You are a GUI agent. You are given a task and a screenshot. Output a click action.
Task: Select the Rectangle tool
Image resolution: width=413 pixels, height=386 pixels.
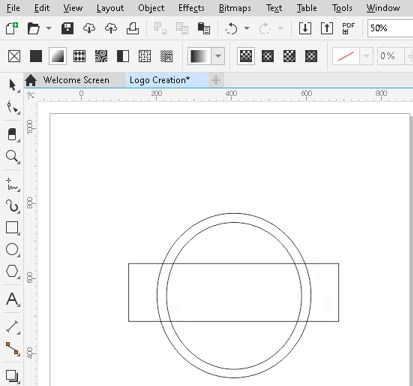(12, 228)
